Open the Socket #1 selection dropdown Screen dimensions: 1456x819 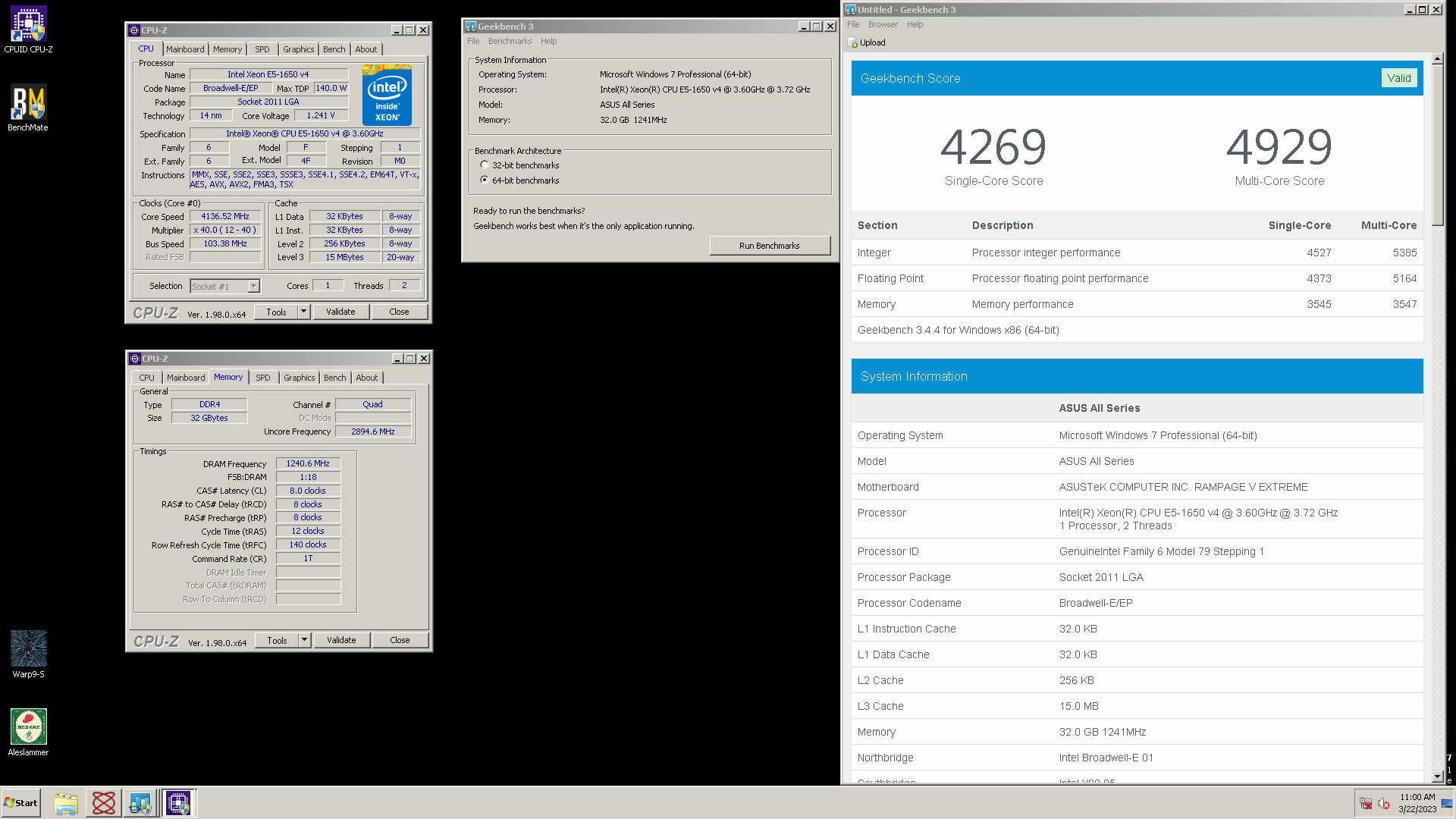coord(254,286)
